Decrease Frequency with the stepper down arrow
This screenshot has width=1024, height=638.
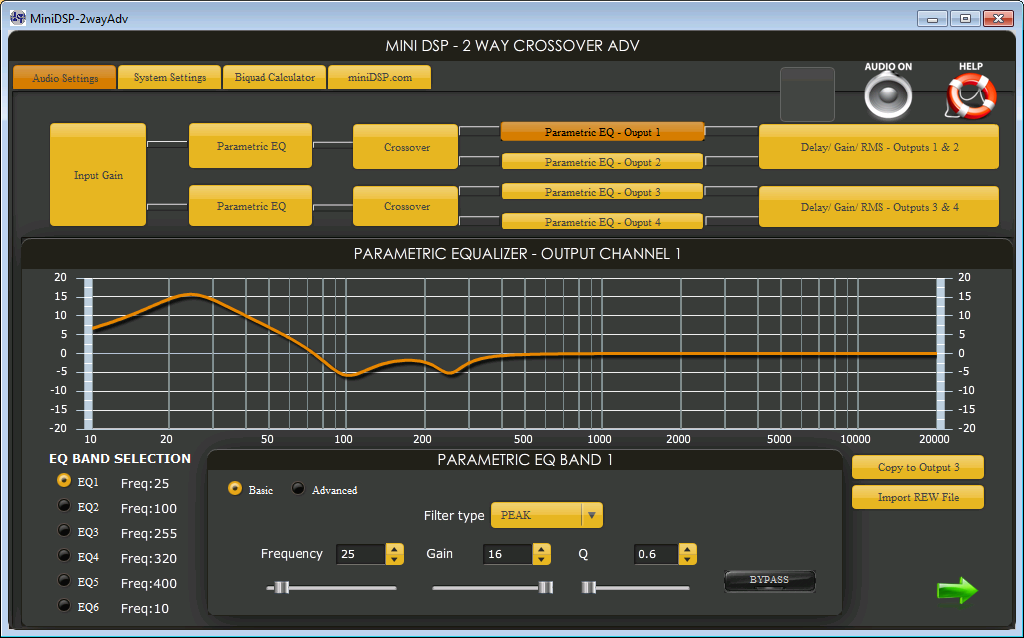[394, 560]
